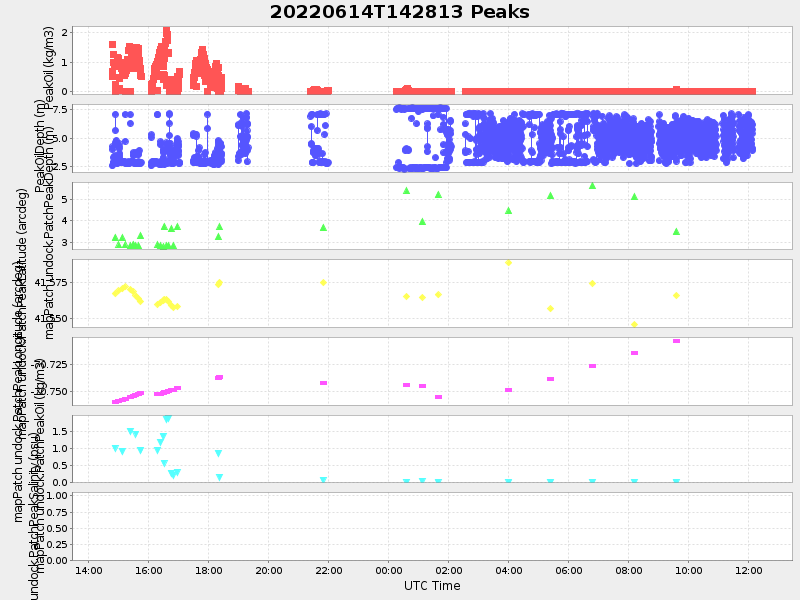Select the green triangle at 04:00
The height and width of the screenshot is (600, 800).
click(508, 211)
